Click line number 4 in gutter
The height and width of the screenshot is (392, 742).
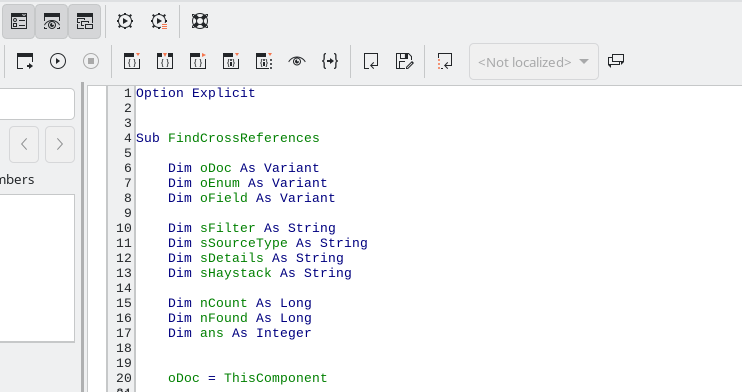tap(128, 138)
